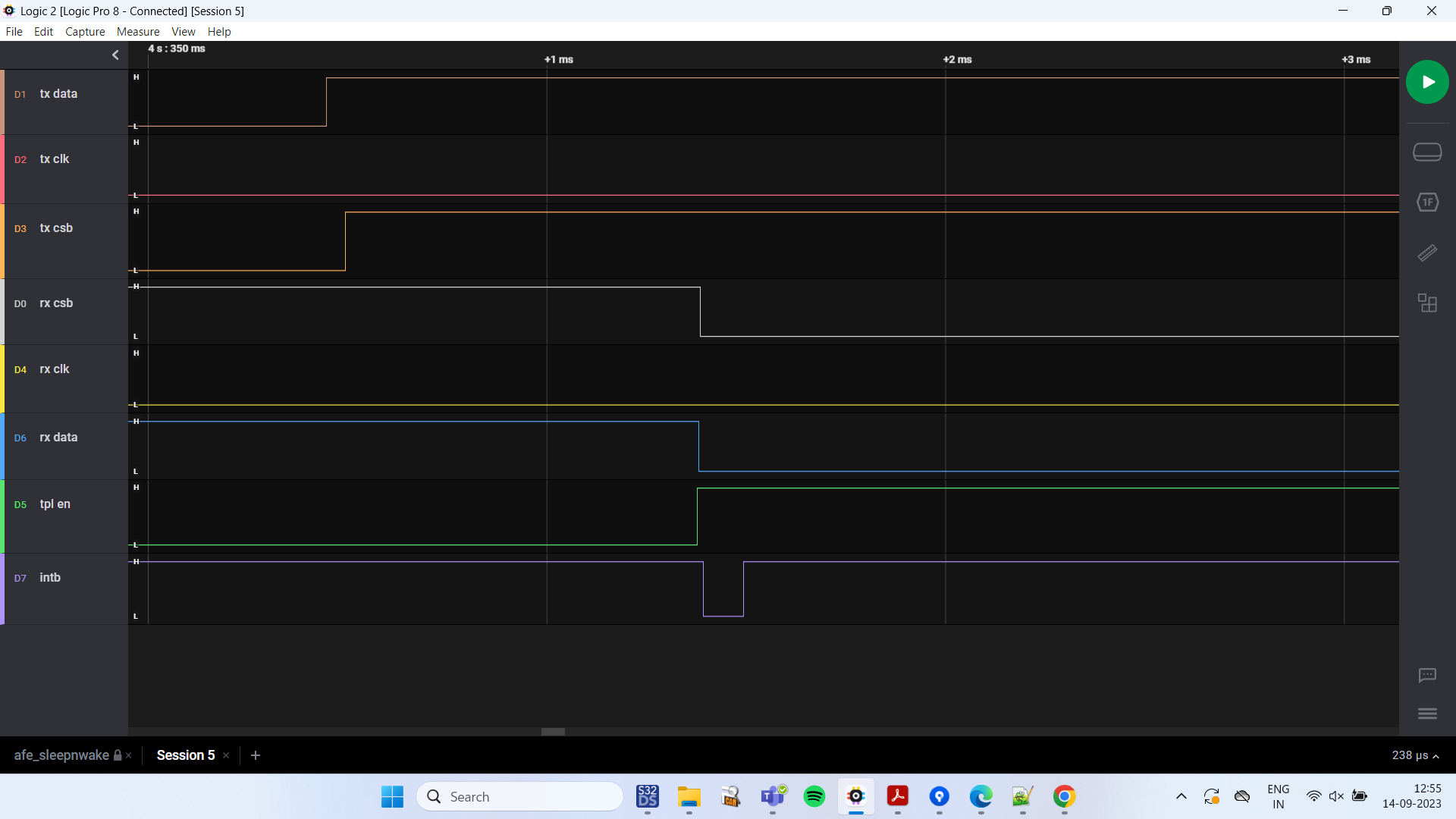Open the Edit menu
The image size is (1456, 819).
pyautogui.click(x=43, y=32)
